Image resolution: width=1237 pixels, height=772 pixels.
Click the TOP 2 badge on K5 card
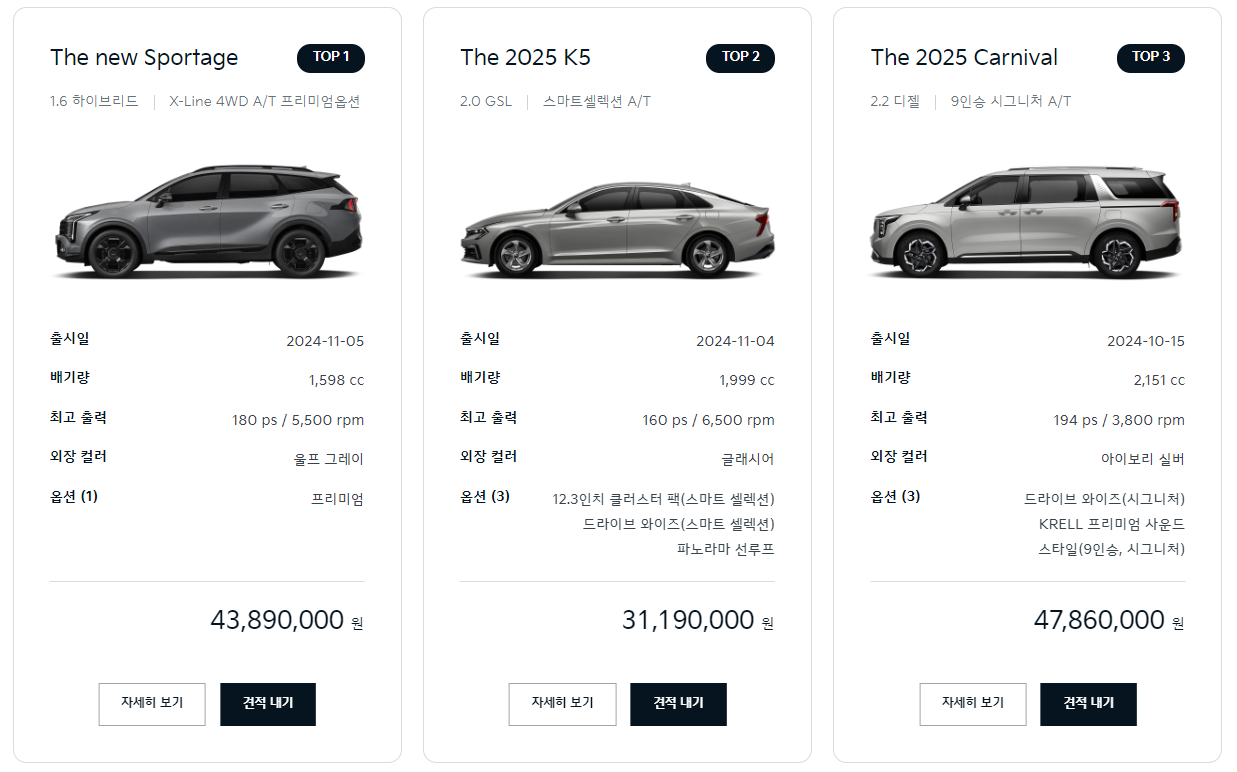tap(740, 58)
